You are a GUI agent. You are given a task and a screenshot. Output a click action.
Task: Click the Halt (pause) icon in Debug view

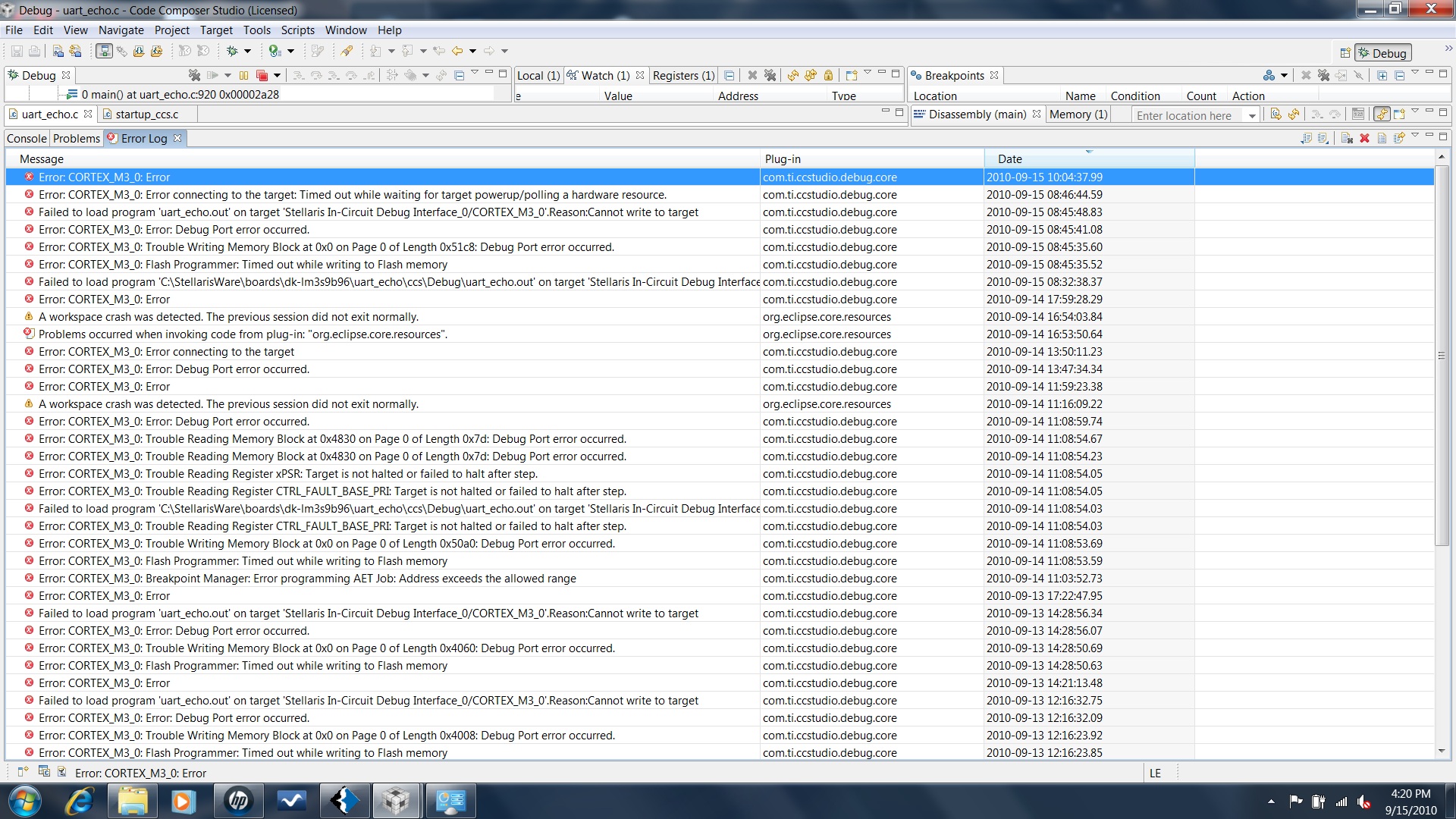(x=243, y=75)
